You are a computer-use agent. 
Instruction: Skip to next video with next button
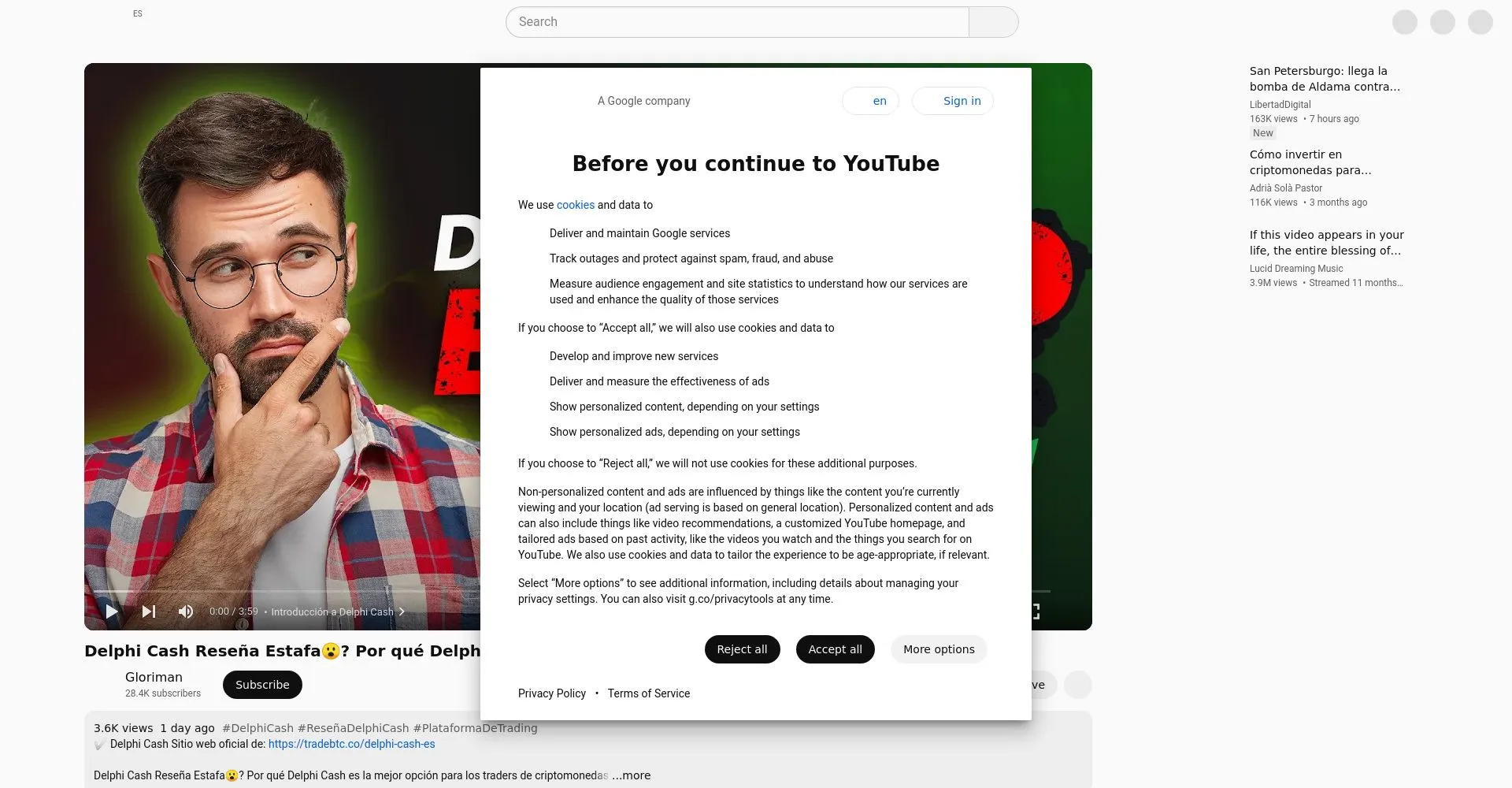[149, 611]
